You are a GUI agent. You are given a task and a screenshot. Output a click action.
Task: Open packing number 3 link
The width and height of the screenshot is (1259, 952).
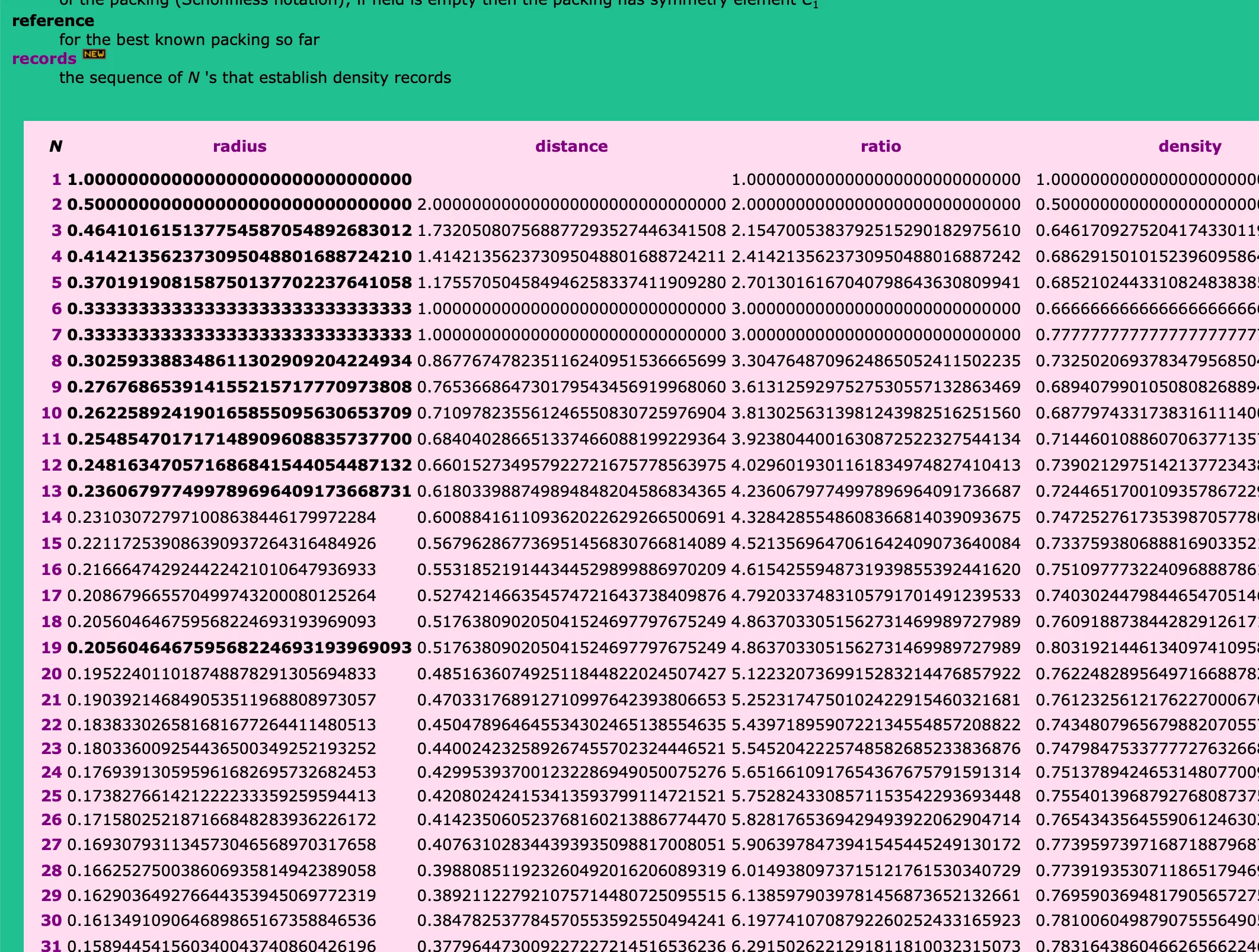(57, 231)
